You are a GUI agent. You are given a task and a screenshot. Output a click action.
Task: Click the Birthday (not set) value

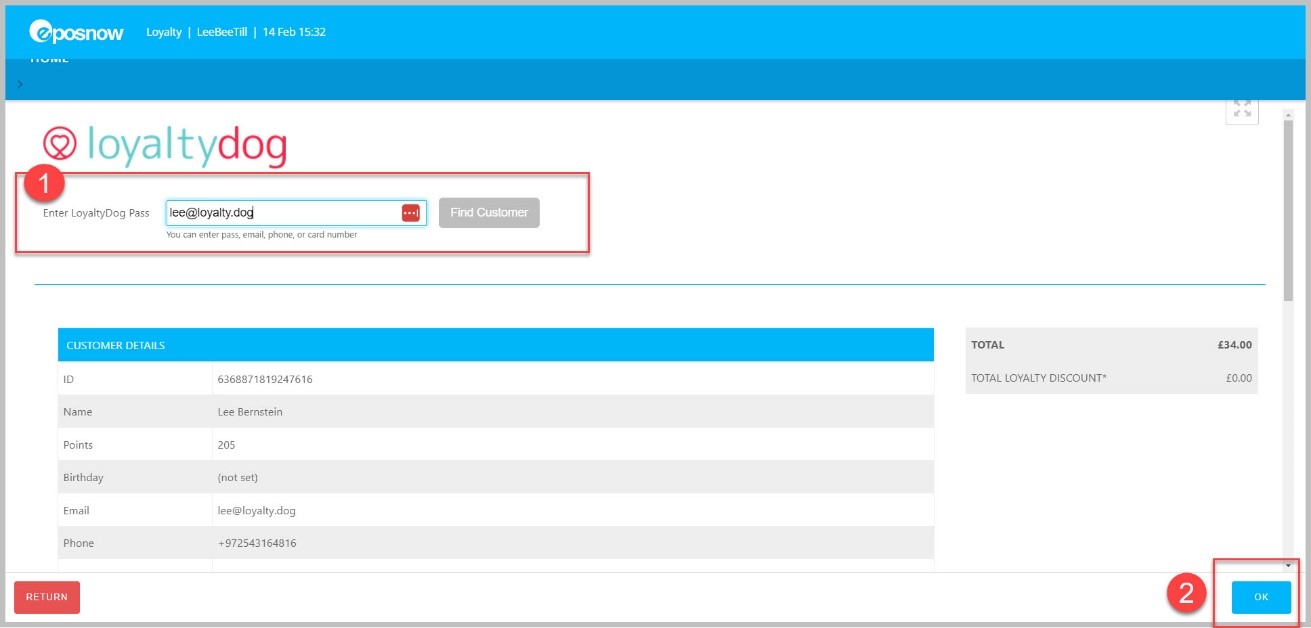(237, 478)
